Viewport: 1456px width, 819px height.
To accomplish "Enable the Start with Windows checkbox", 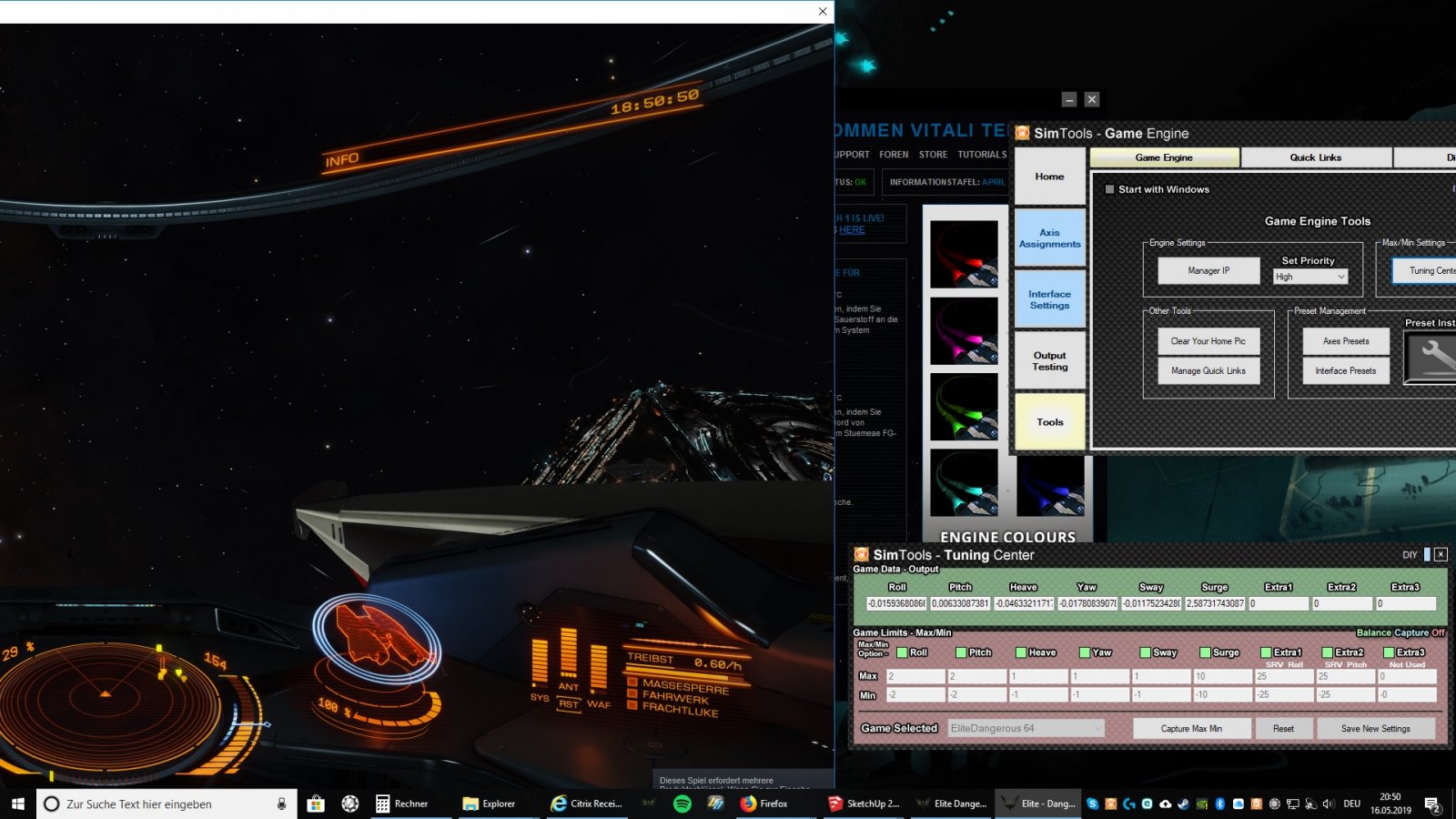I will pyautogui.click(x=1109, y=189).
